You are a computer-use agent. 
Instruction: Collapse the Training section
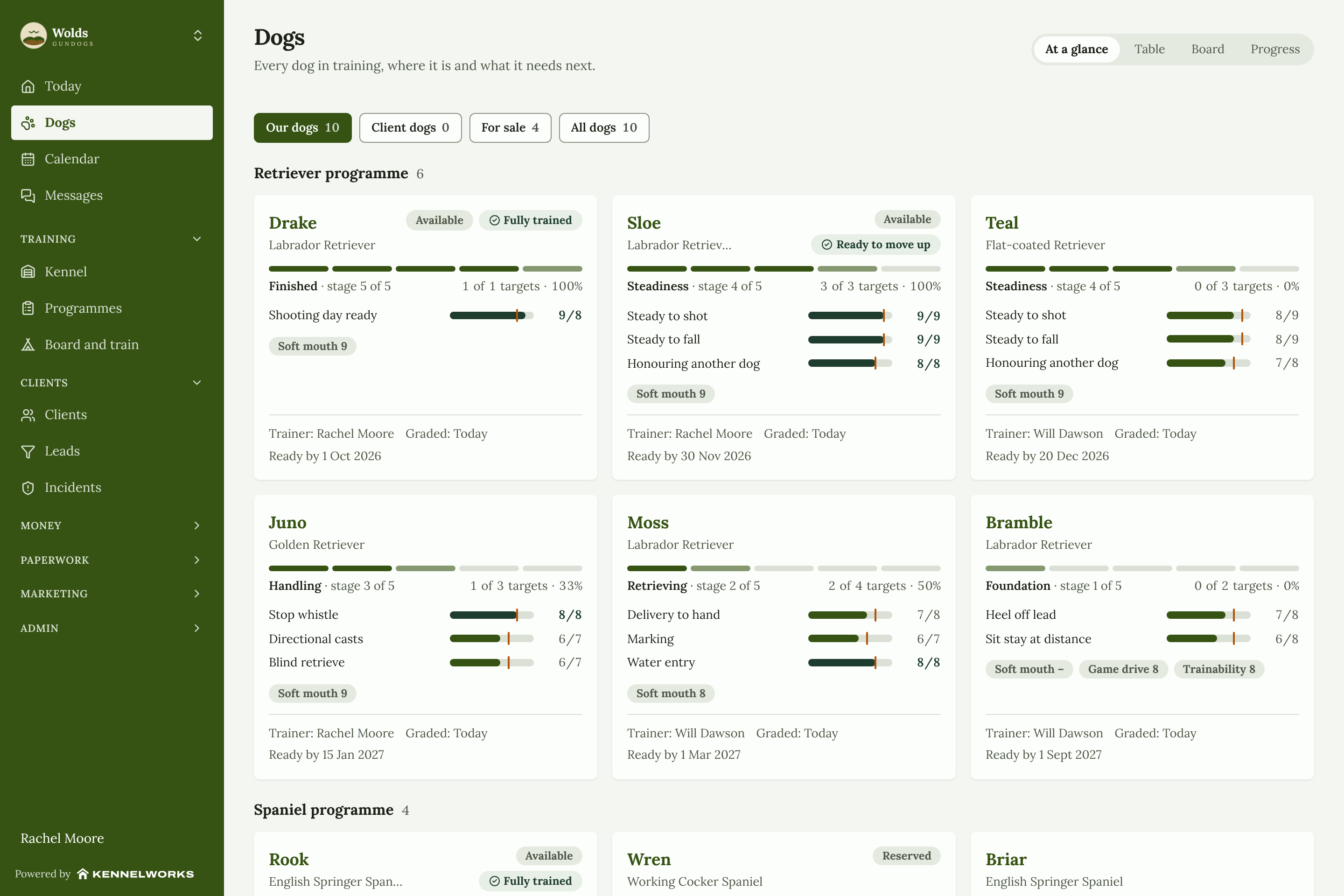coord(197,239)
